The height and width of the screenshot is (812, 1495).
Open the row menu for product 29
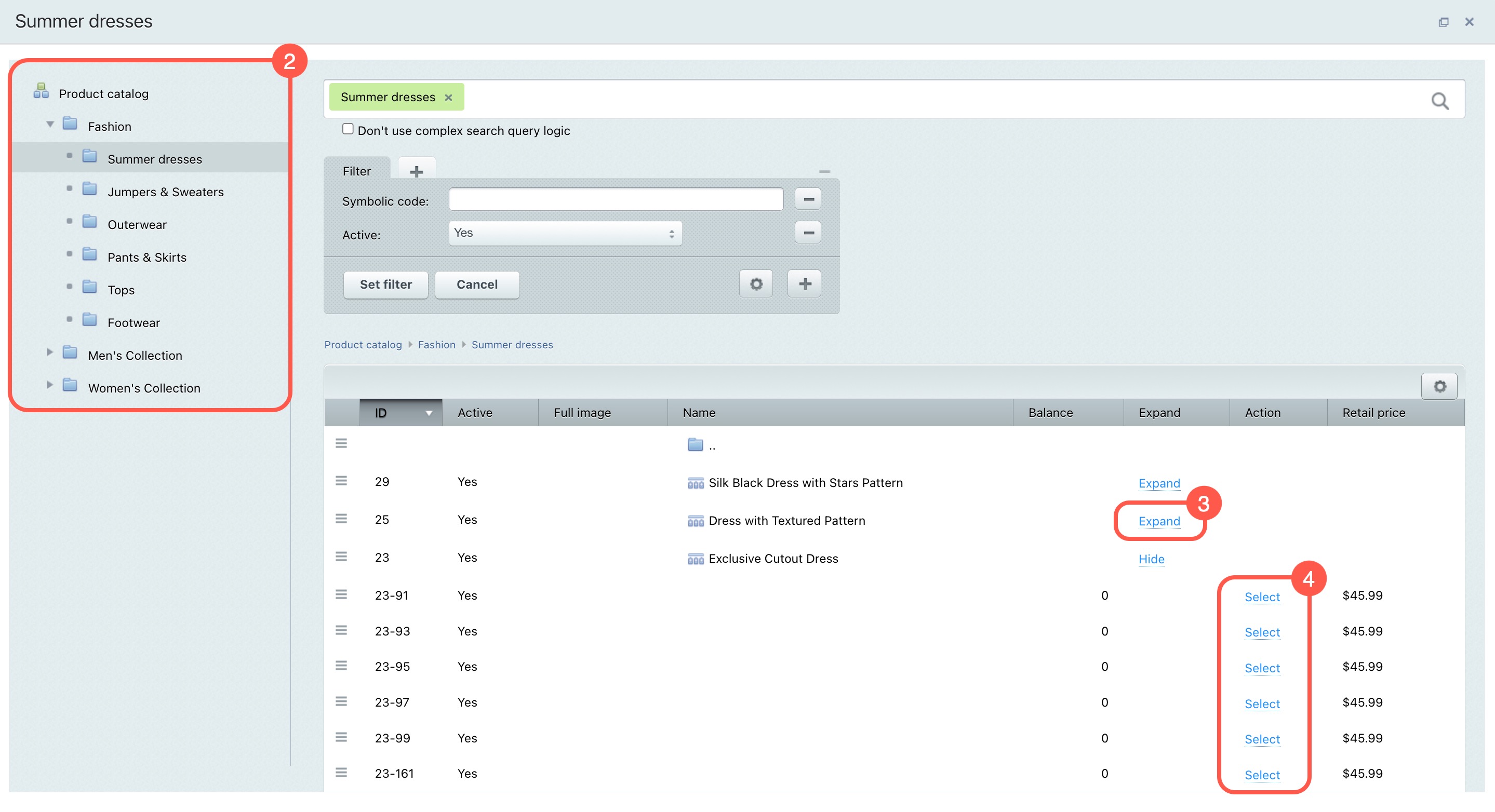click(x=341, y=481)
